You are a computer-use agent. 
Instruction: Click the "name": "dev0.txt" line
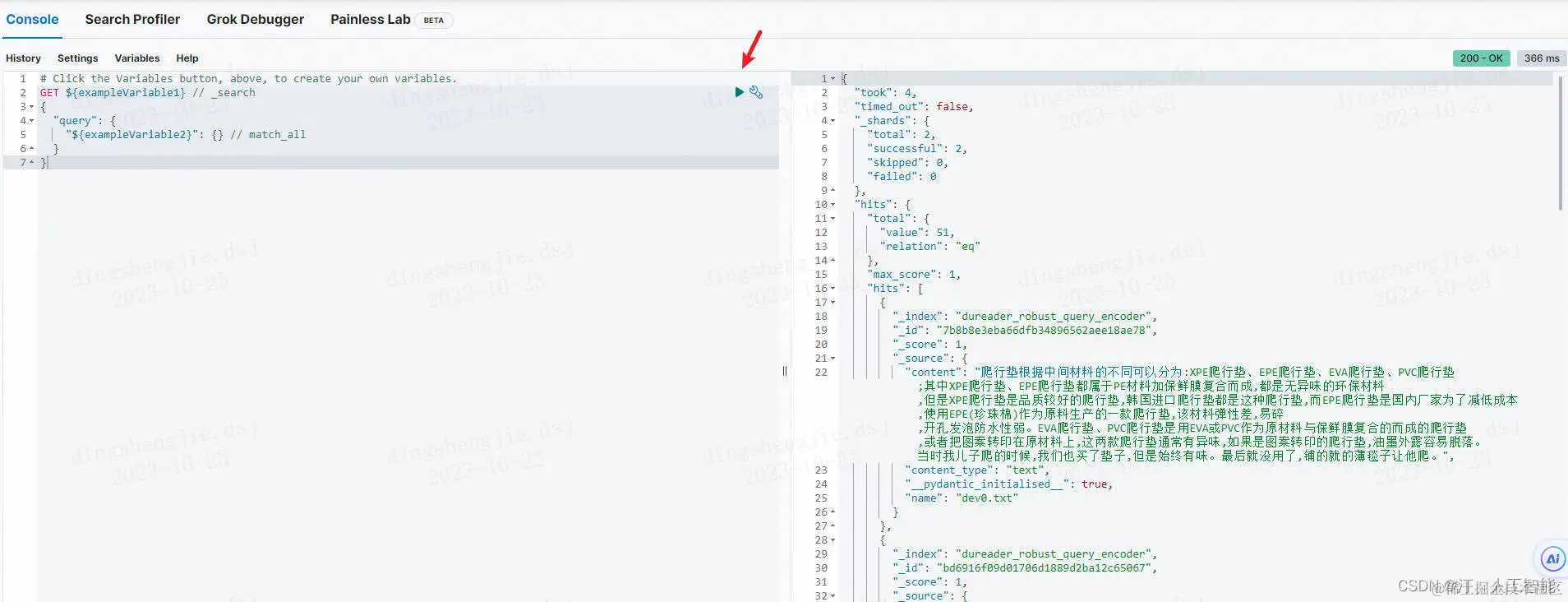962,498
